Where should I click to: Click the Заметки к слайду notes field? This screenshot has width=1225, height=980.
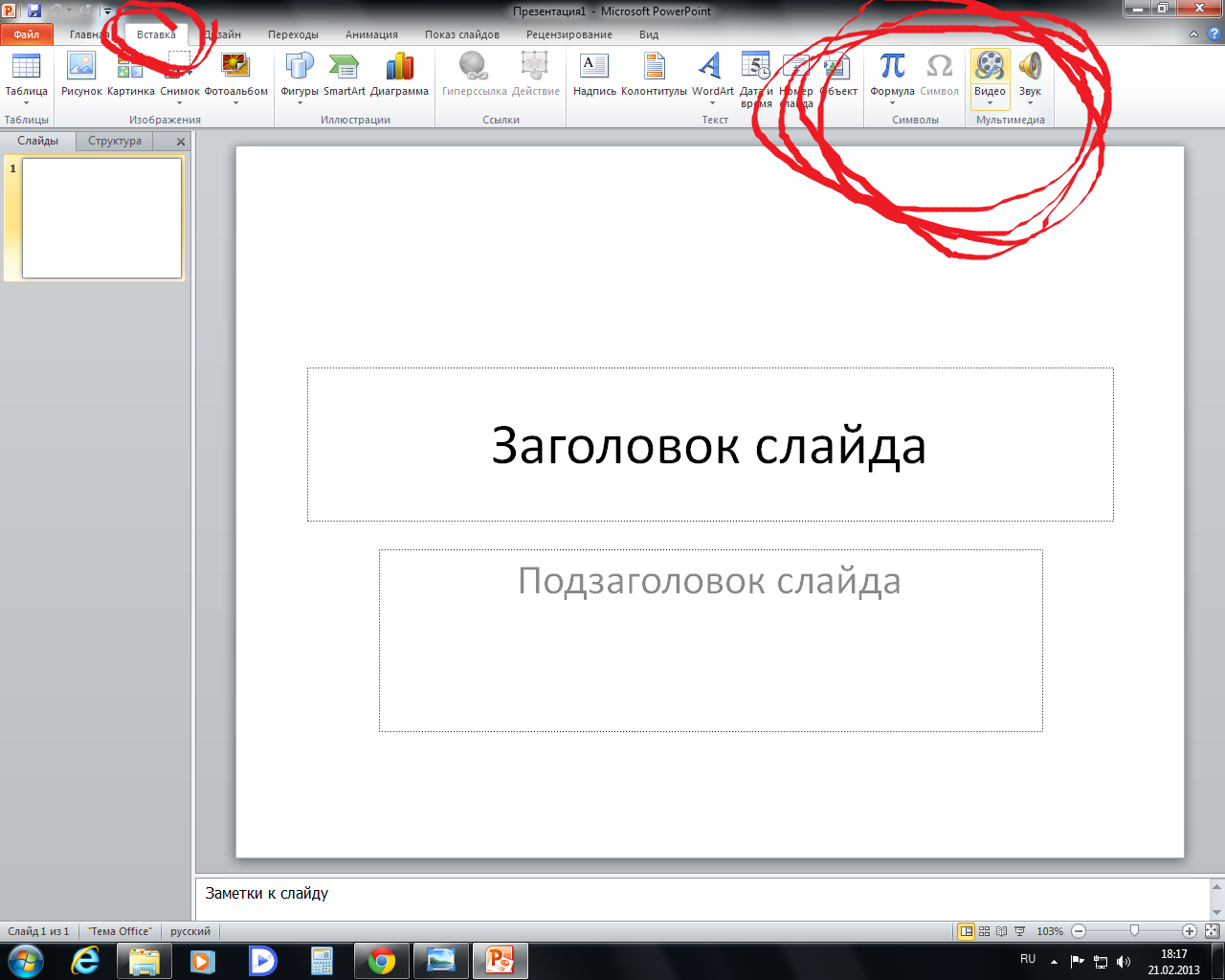pyautogui.click(x=703, y=894)
